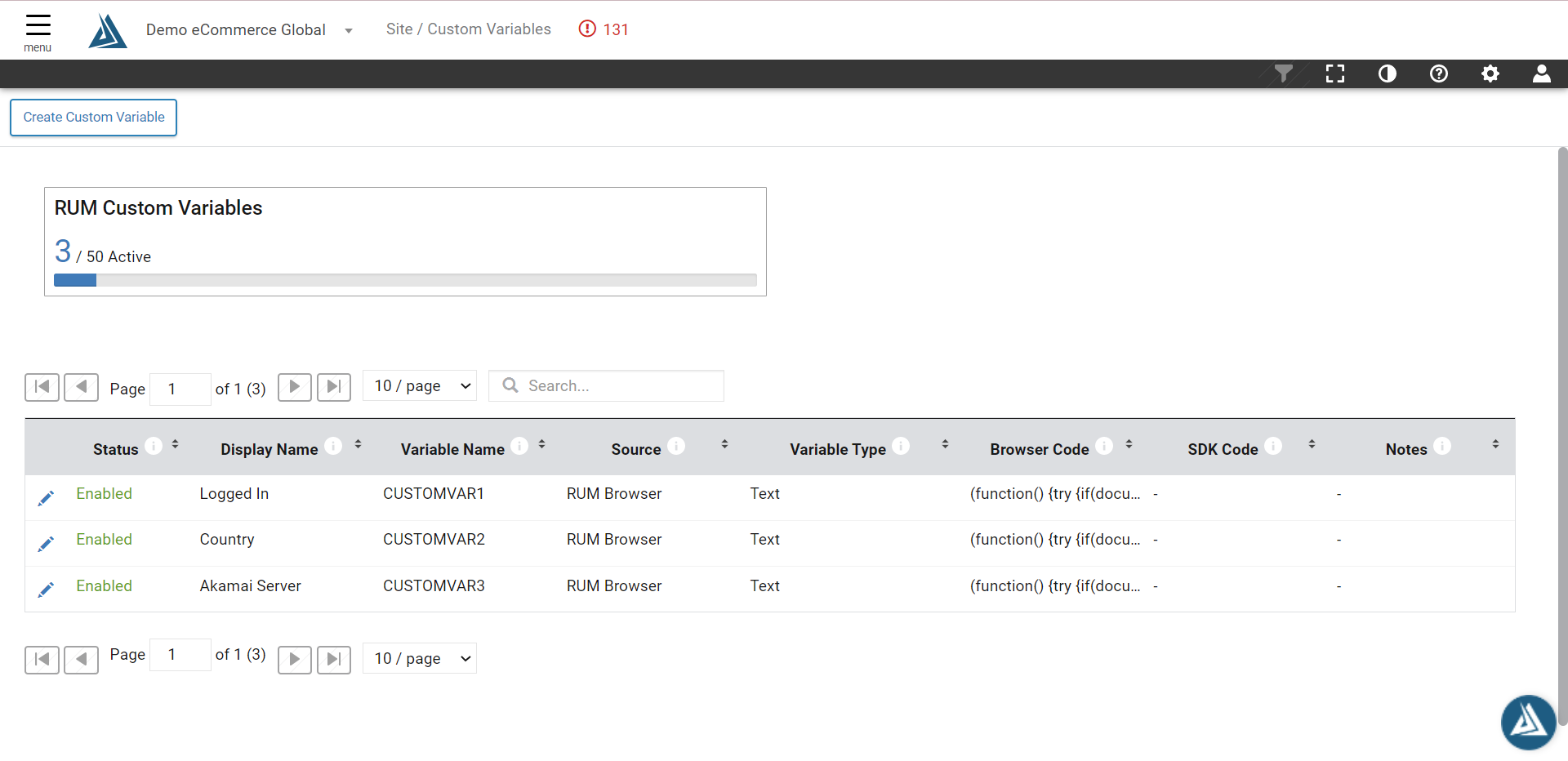Toggle fullscreen mode icon
Screen dimensions: 1568x761
[x=1335, y=73]
